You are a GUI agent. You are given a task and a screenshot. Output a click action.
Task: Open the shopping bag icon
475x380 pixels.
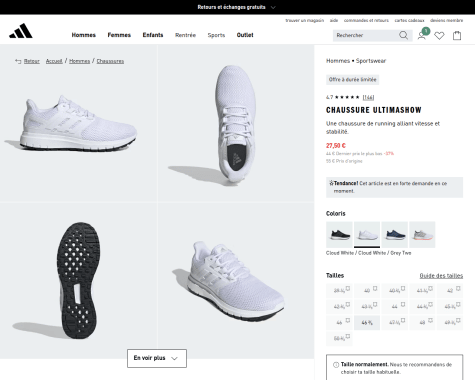[457, 35]
